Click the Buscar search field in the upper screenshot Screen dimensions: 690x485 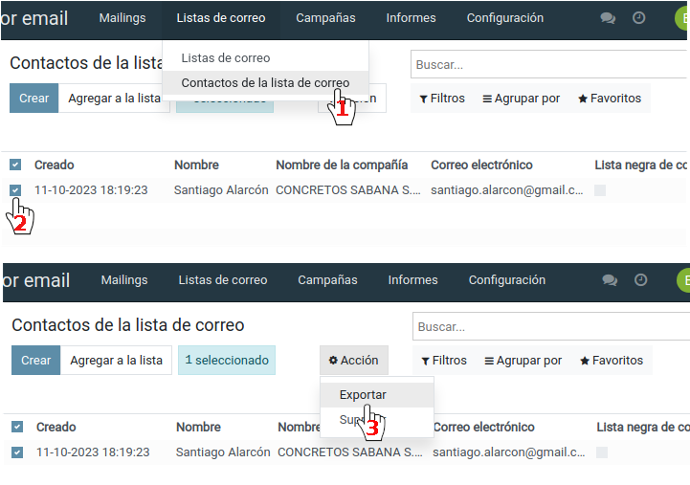[550, 63]
